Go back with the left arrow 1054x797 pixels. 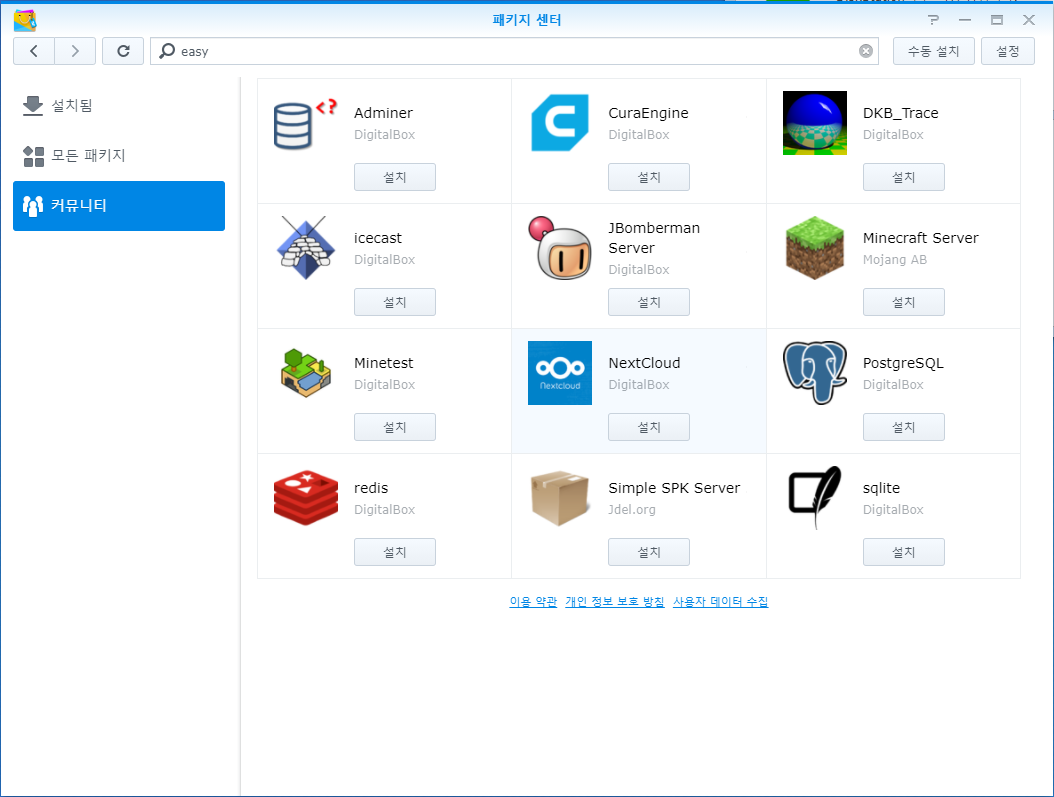34,51
